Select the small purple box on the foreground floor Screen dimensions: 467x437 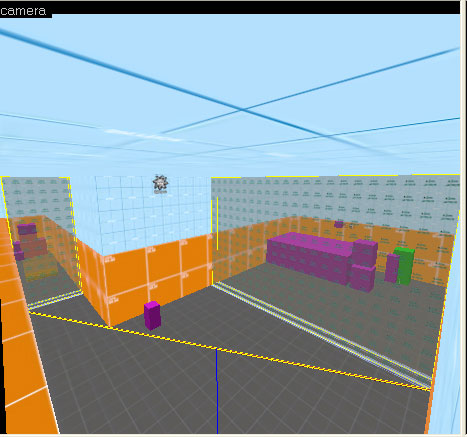click(152, 315)
